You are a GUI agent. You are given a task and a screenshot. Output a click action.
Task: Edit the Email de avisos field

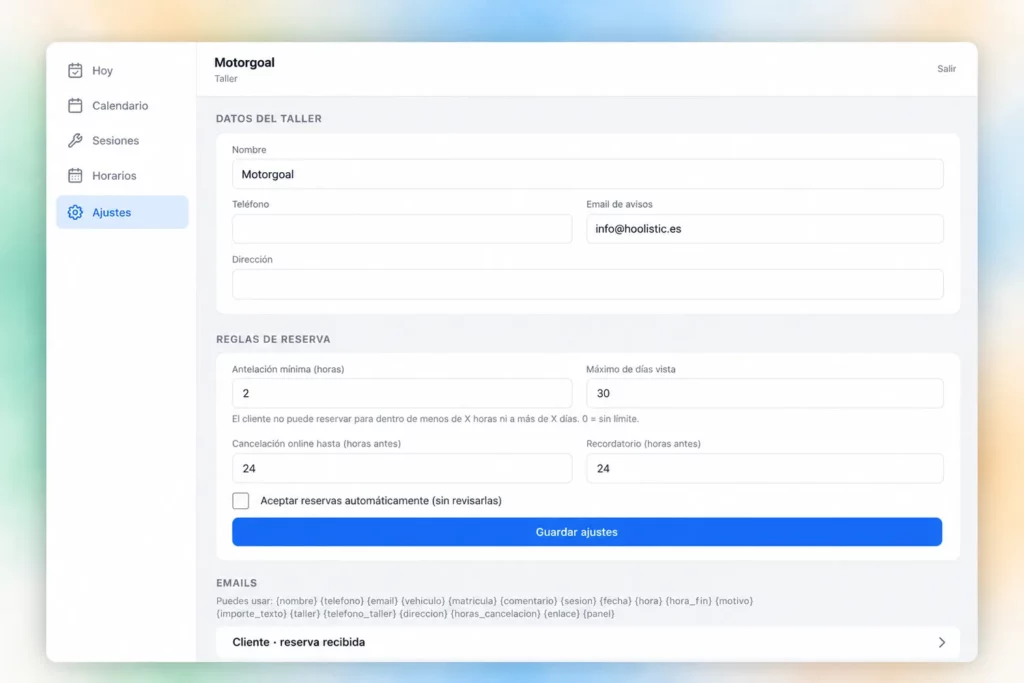point(765,229)
